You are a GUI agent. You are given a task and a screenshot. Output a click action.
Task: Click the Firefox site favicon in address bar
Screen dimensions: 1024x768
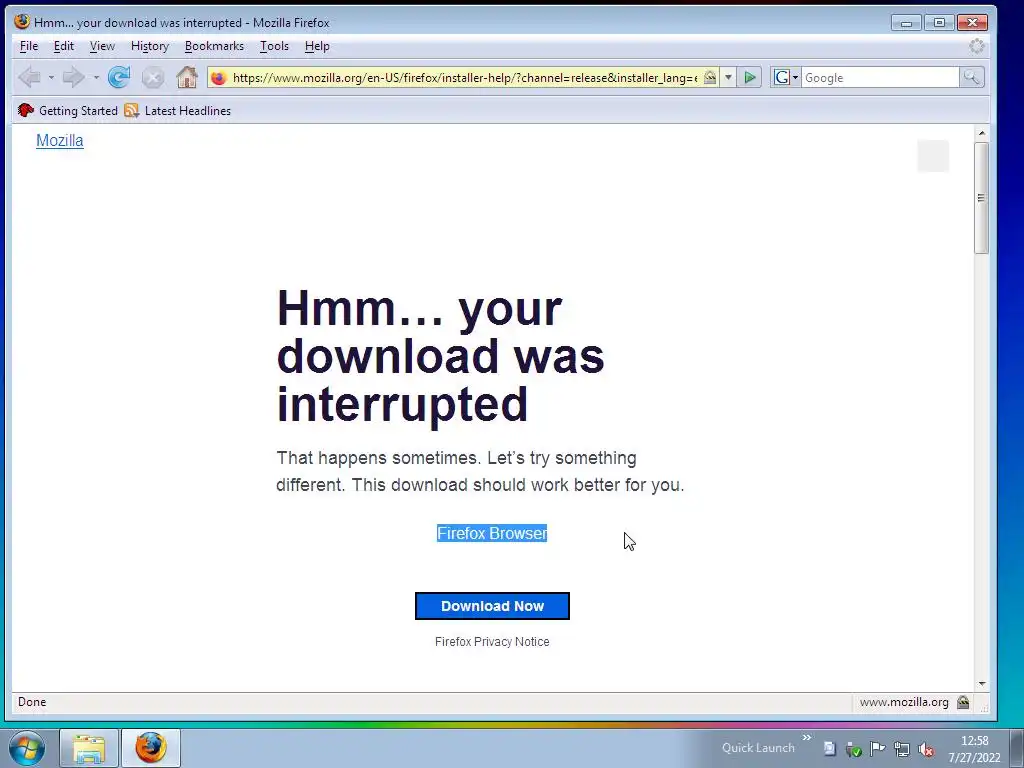(219, 78)
